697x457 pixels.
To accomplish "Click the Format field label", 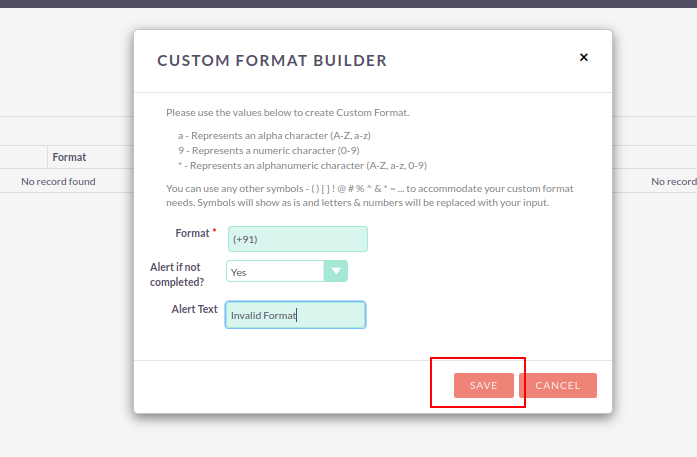I will point(192,233).
